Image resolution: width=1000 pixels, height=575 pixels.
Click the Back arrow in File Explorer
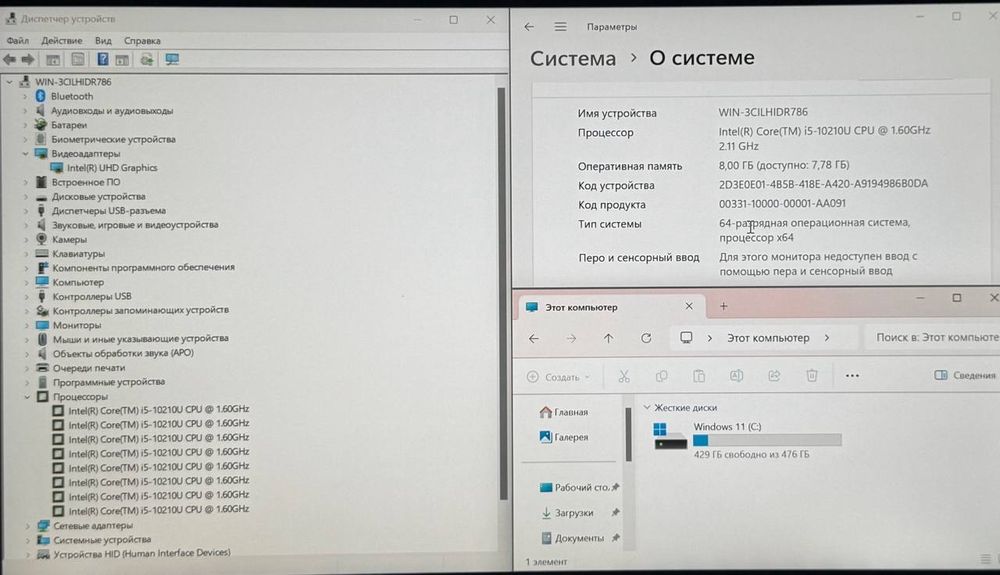[534, 338]
